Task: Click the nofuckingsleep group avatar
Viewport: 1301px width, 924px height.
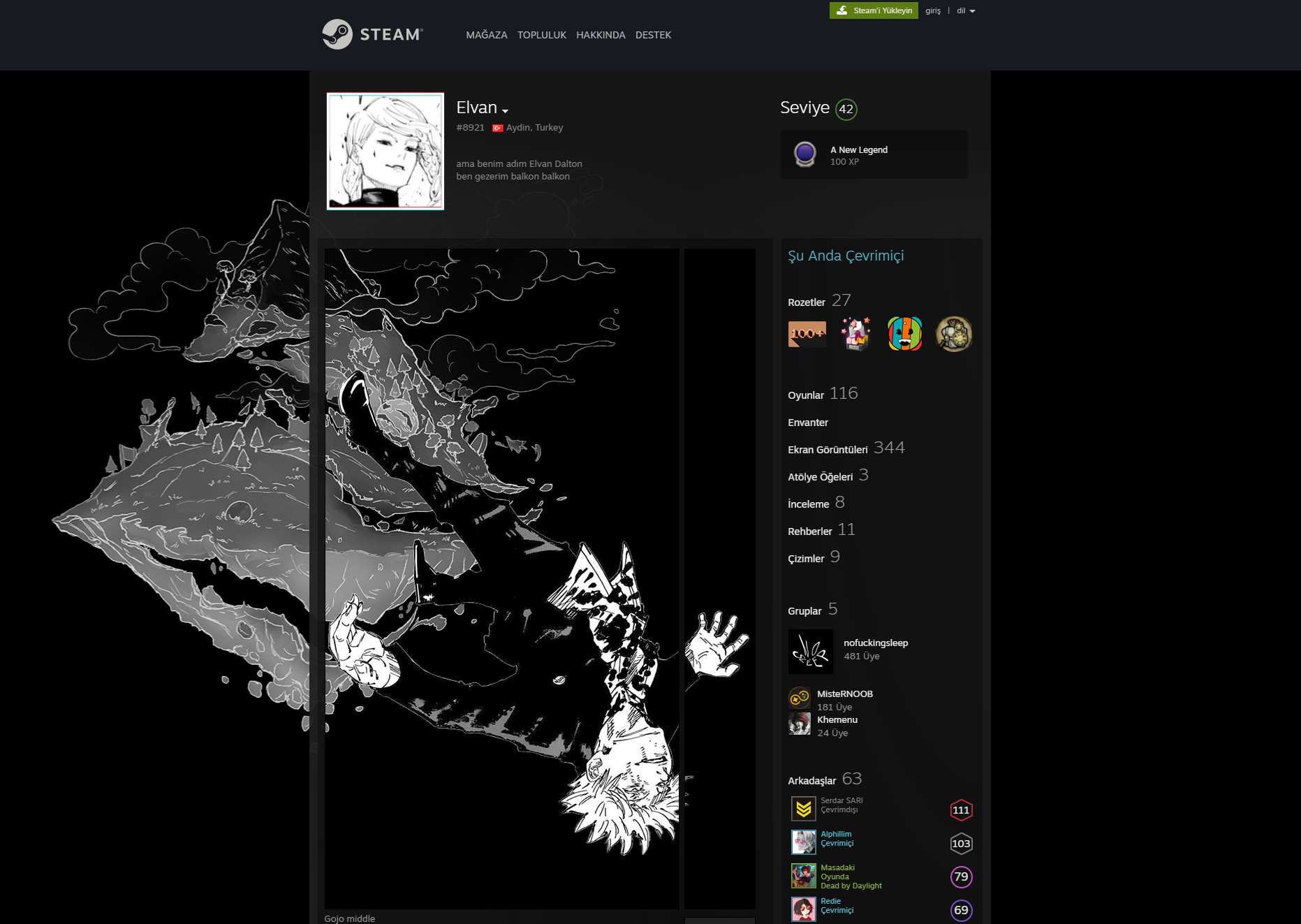Action: (811, 652)
